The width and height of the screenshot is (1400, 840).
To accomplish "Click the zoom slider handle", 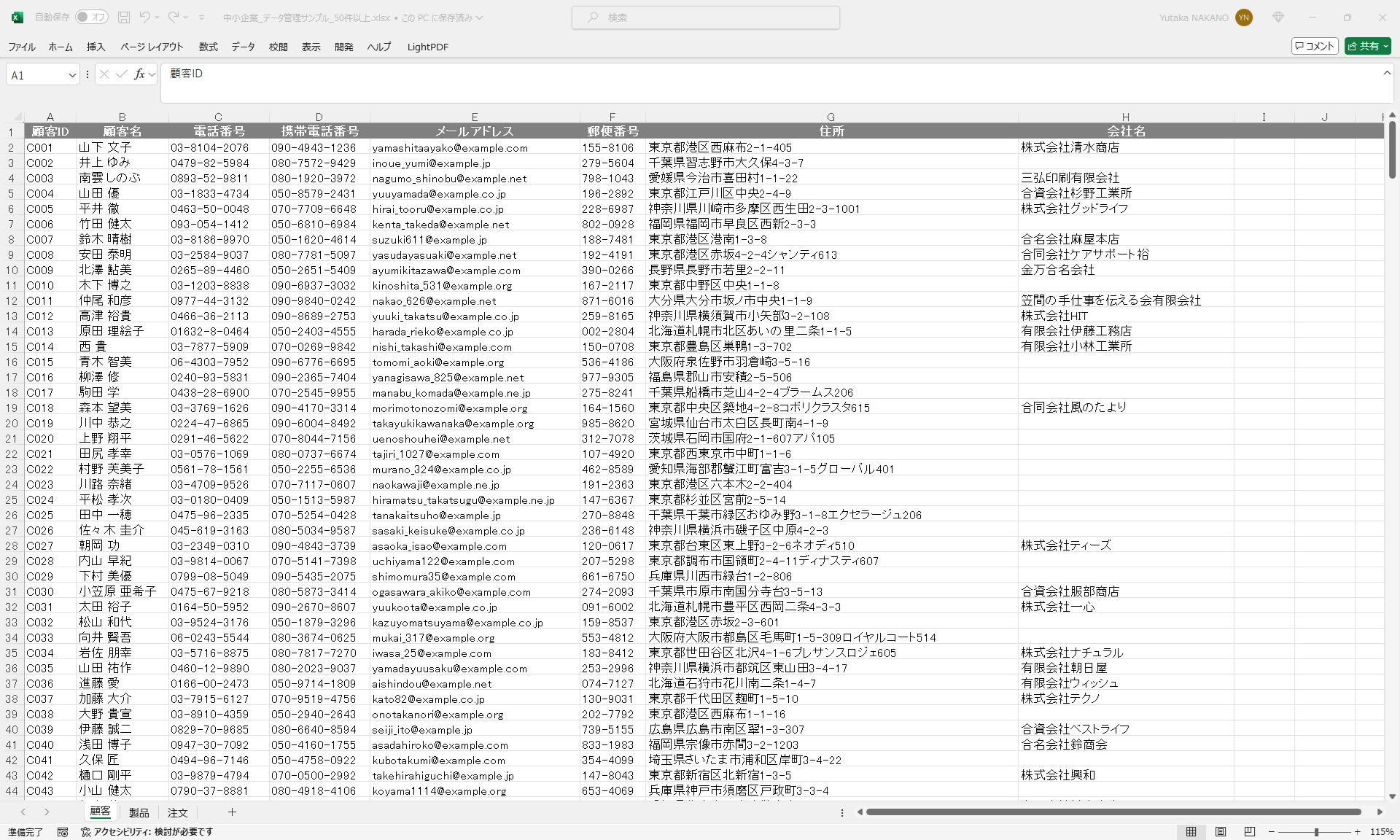I will [x=1316, y=832].
